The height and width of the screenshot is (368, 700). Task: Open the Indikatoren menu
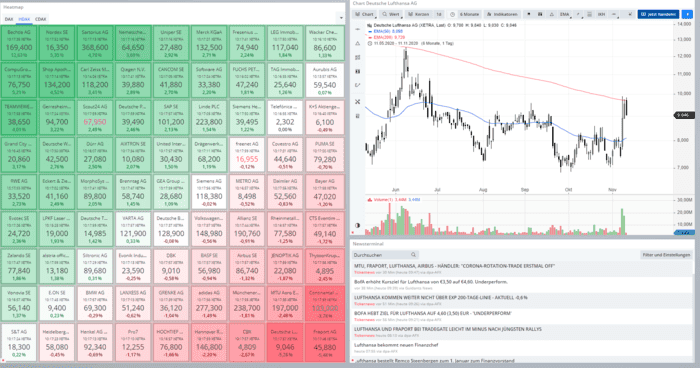pos(502,14)
